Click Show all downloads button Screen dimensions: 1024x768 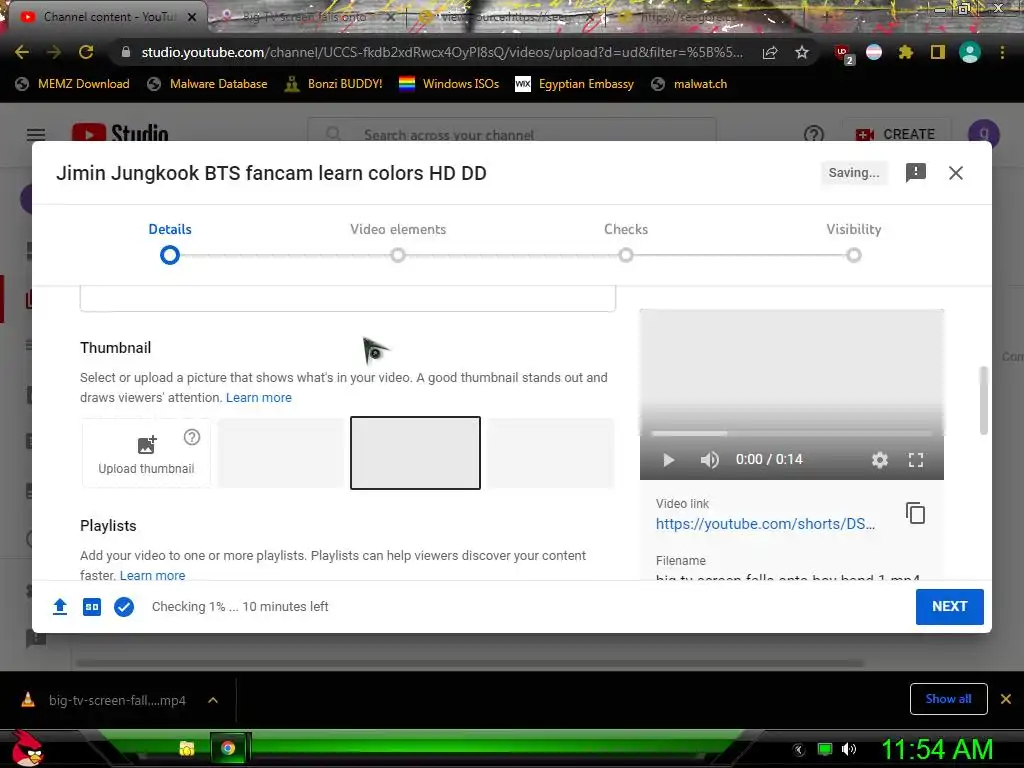click(948, 699)
